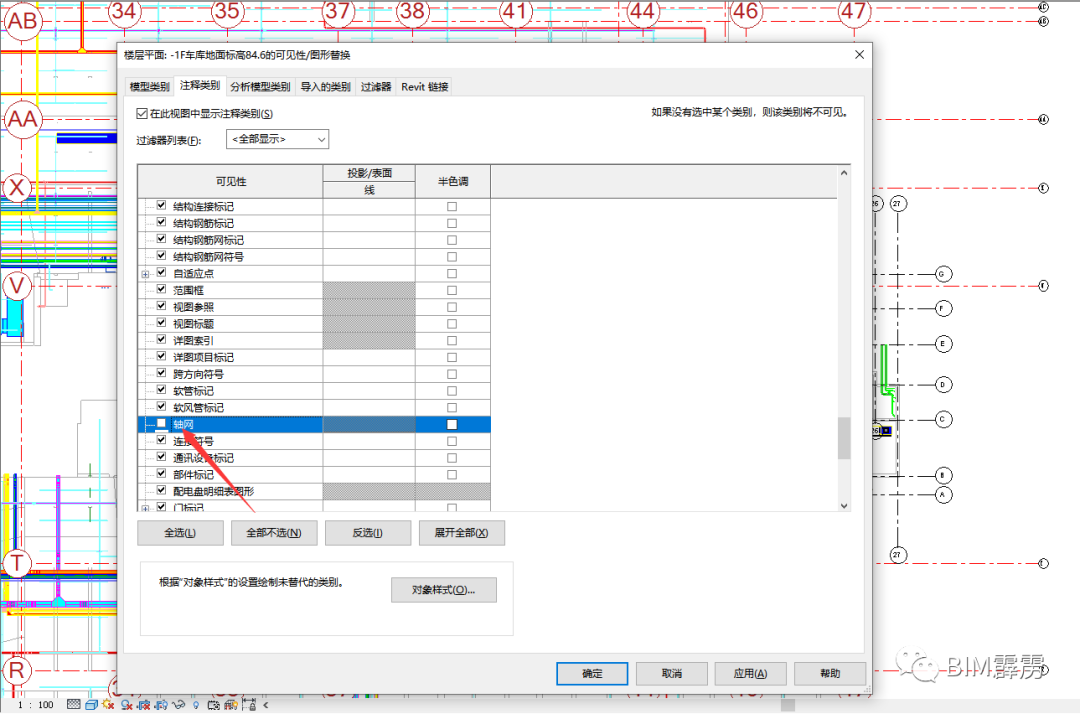Switch to the 注释类别 tab
The image size is (1080, 714).
[200, 85]
